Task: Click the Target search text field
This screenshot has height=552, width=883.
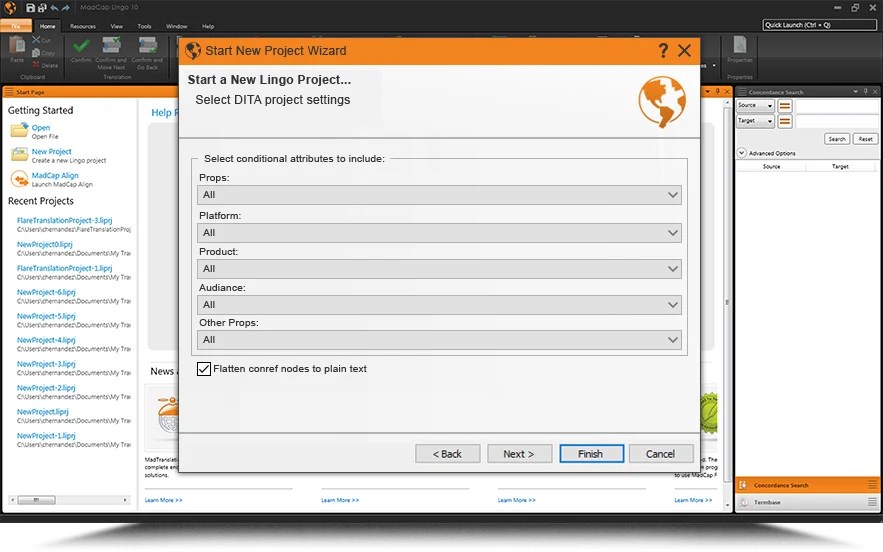Action: pyautogui.click(x=837, y=121)
